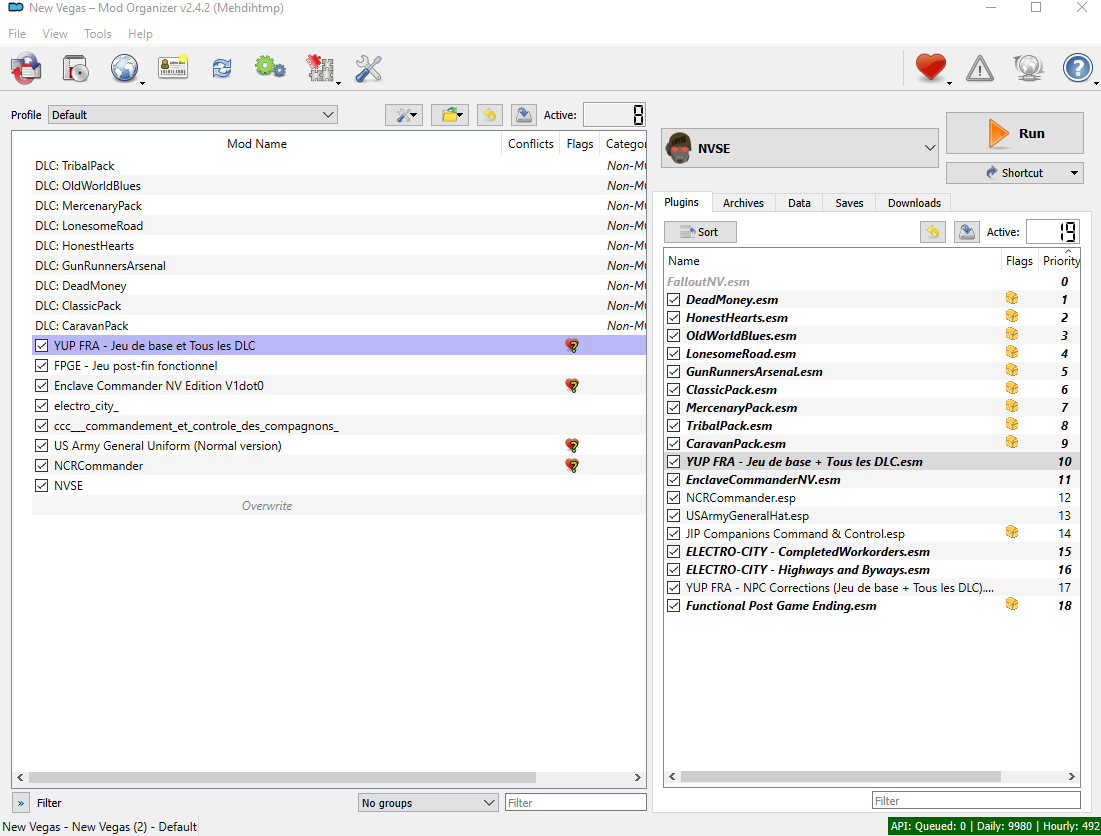Click conflict flag icon on YUP FRA mod
The image size is (1101, 836).
(x=572, y=345)
